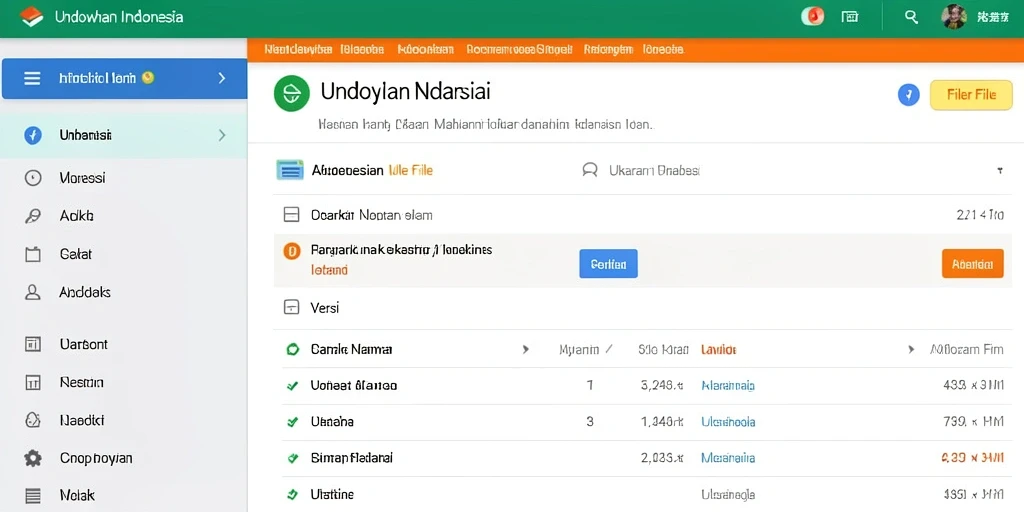Open the grid panel icon in header
Viewport: 1024px width, 512px height.
(x=850, y=17)
